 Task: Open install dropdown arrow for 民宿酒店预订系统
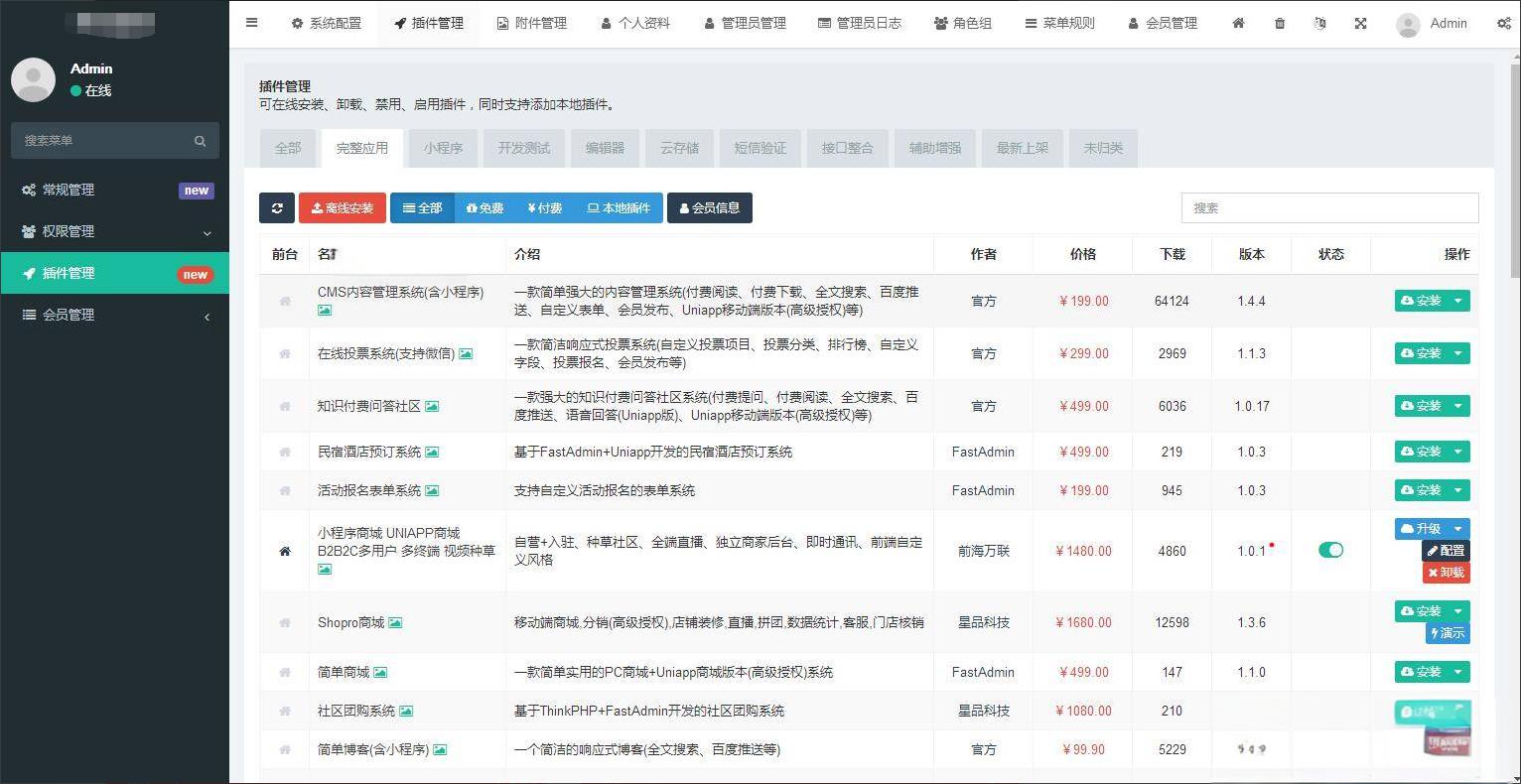(1458, 452)
